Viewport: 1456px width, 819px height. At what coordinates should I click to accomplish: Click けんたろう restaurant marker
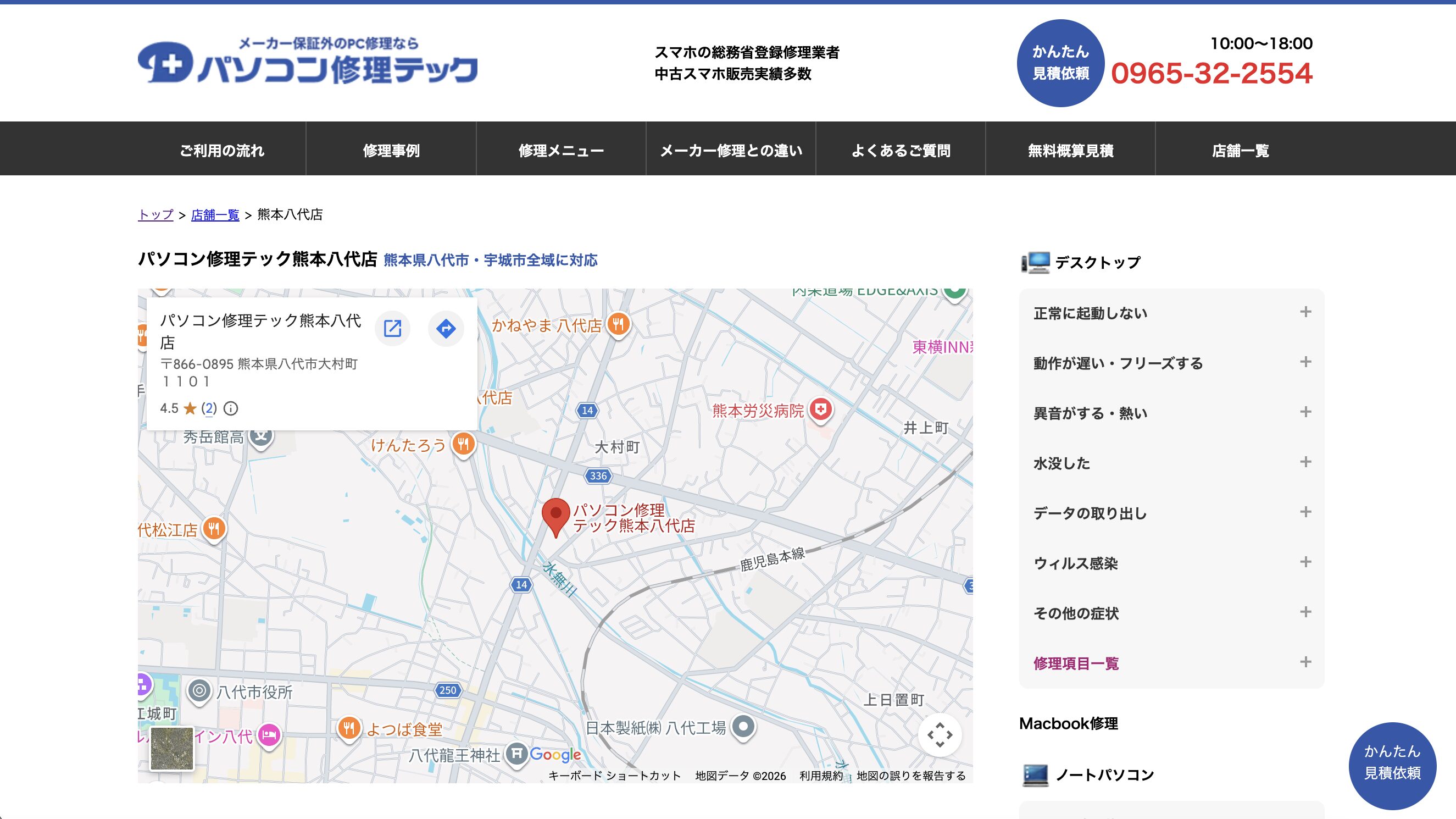464,446
